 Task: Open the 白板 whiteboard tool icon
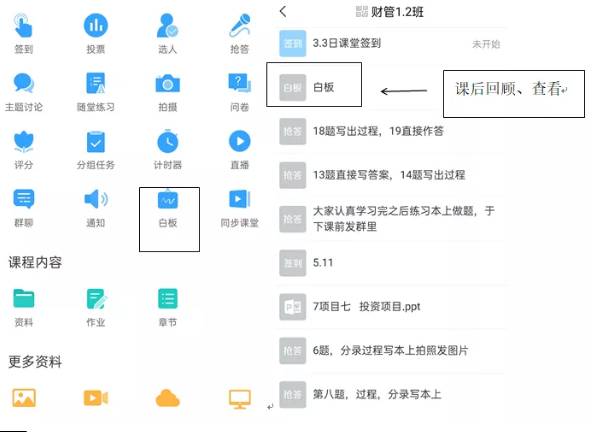pos(168,200)
